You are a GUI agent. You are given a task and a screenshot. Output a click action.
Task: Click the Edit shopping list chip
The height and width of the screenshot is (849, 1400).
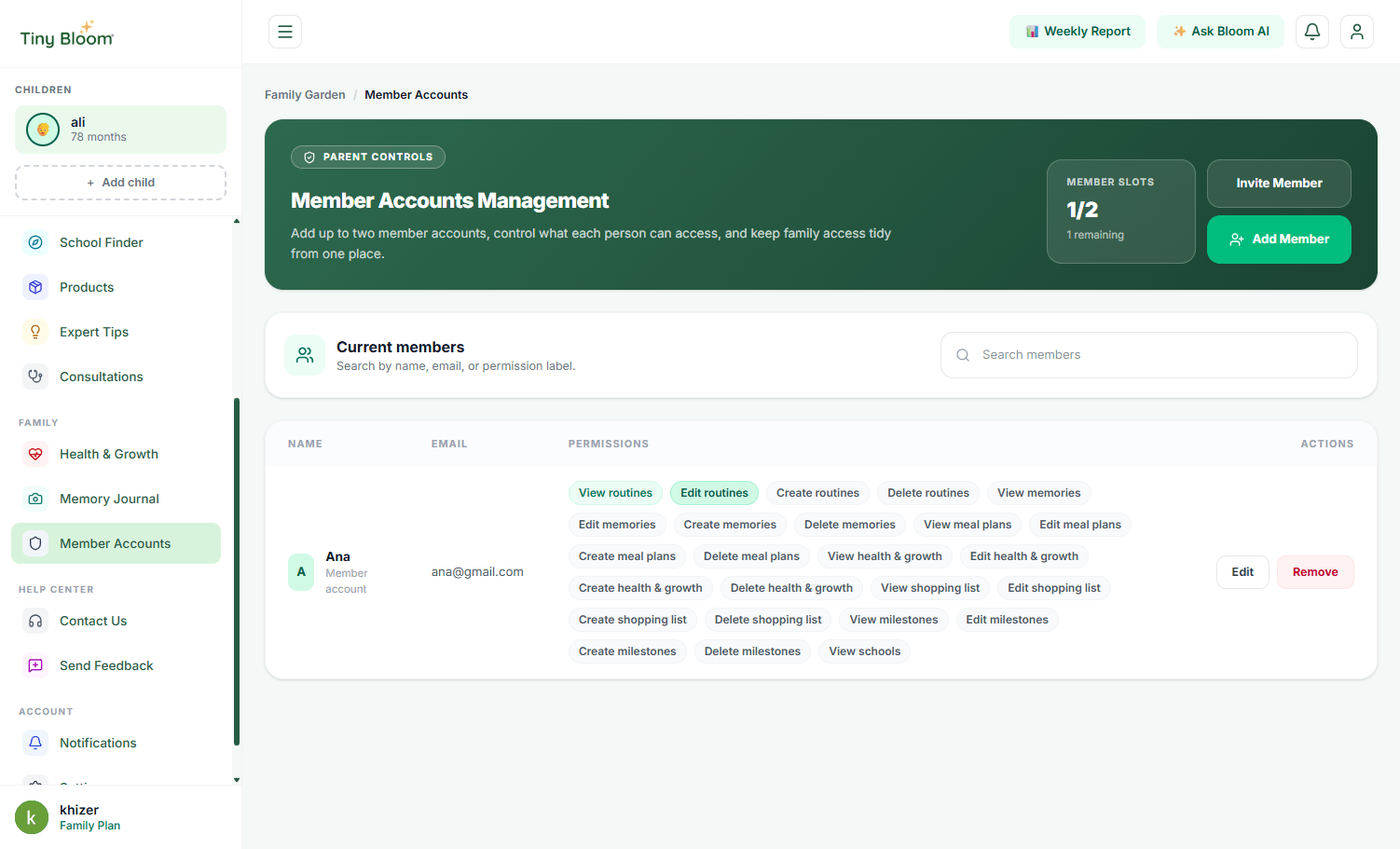1054,588
